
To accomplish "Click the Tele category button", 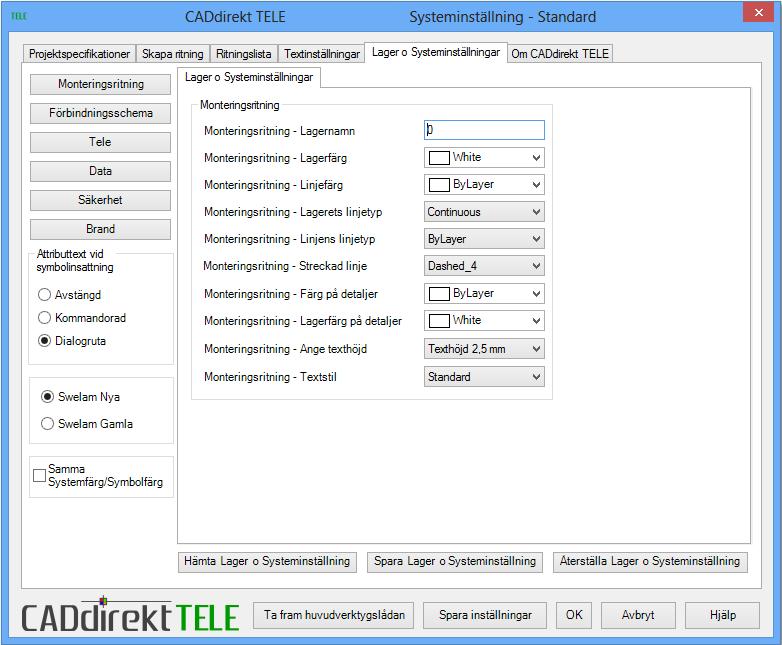I will point(100,142).
